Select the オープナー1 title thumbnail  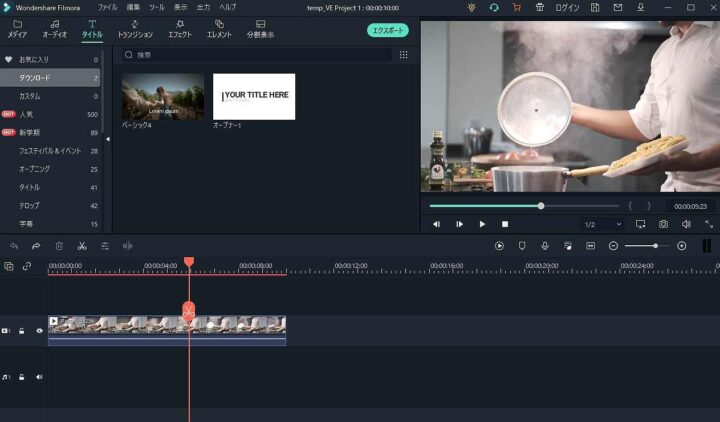[254, 96]
